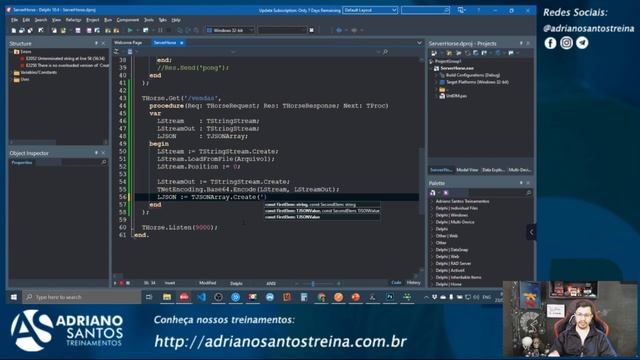Open Photoshop on taskbar
The image size is (640, 360).
pyautogui.click(x=390, y=297)
